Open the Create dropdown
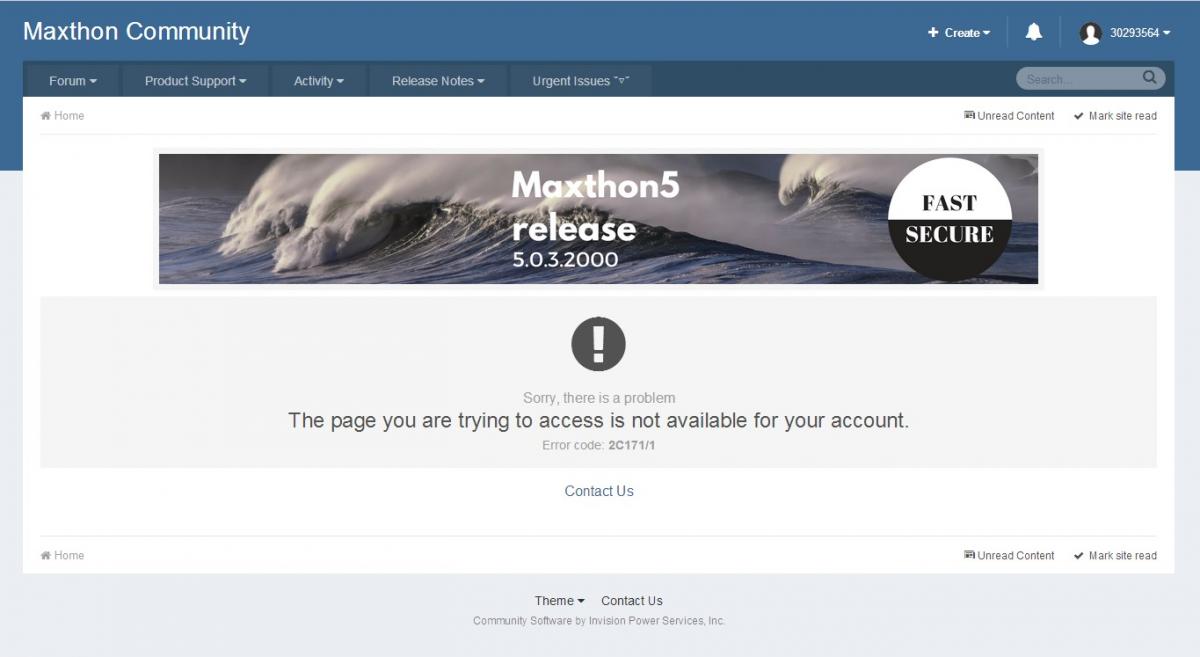 click(x=959, y=33)
